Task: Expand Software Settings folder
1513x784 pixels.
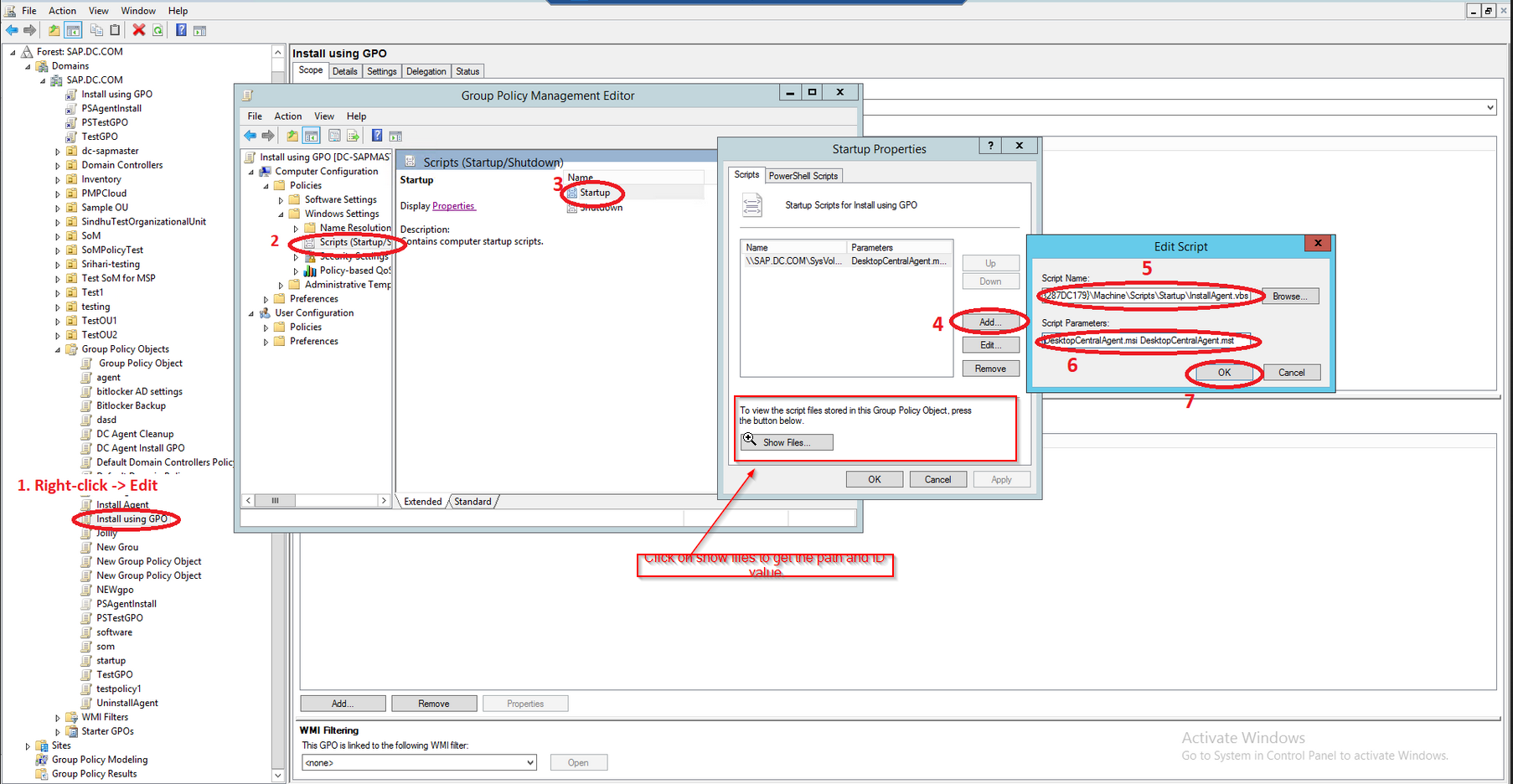Action: coord(281,200)
